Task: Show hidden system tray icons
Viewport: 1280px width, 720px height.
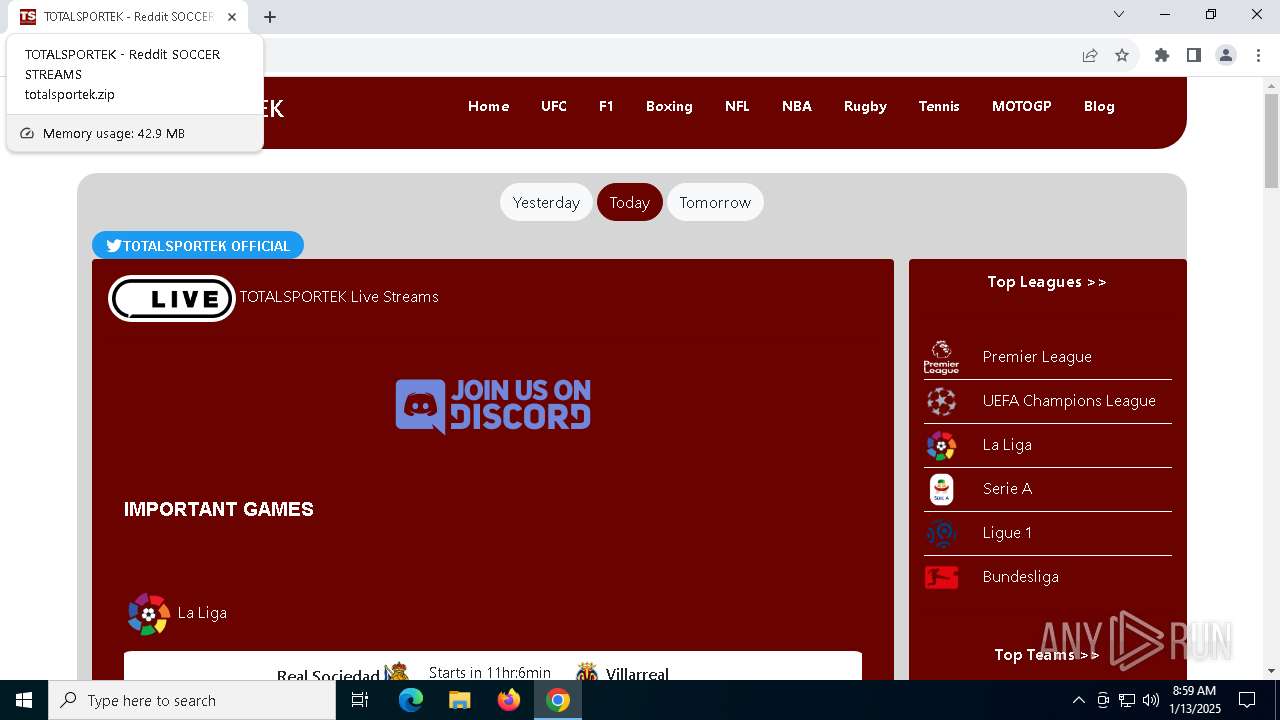Action: click(x=1078, y=700)
